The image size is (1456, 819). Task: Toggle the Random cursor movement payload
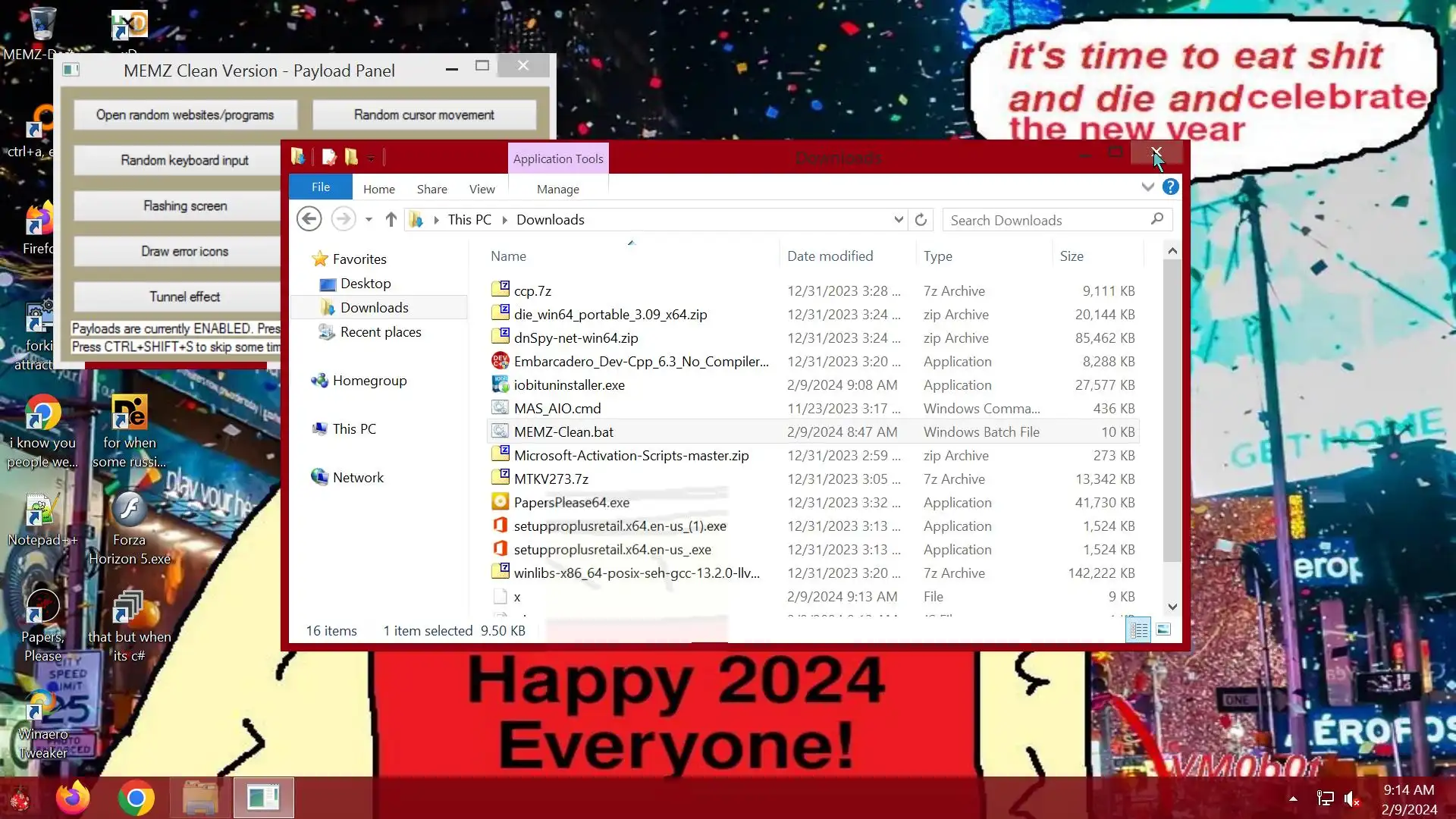pyautogui.click(x=424, y=115)
